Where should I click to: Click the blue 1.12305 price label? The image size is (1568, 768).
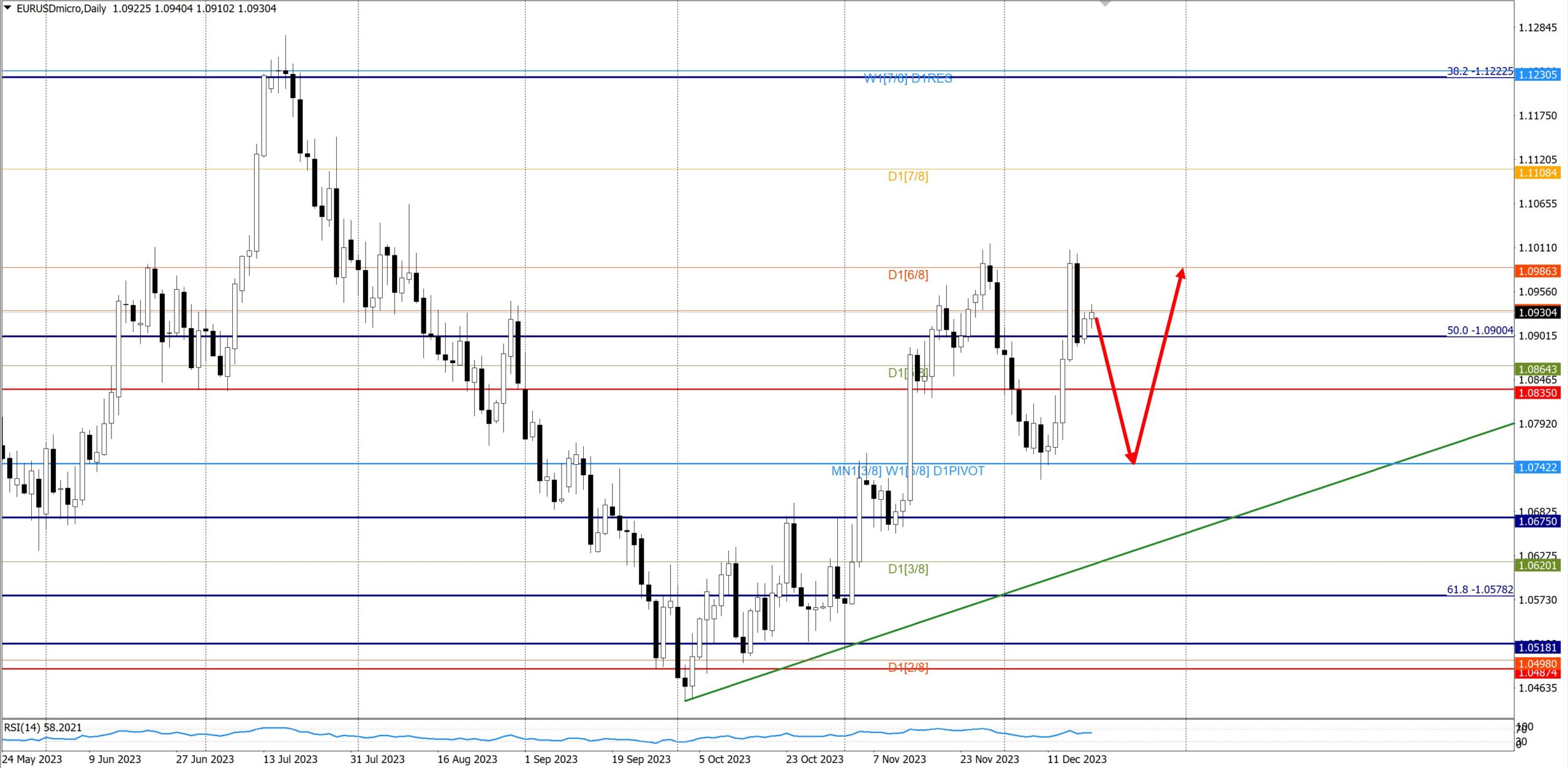tap(1537, 75)
